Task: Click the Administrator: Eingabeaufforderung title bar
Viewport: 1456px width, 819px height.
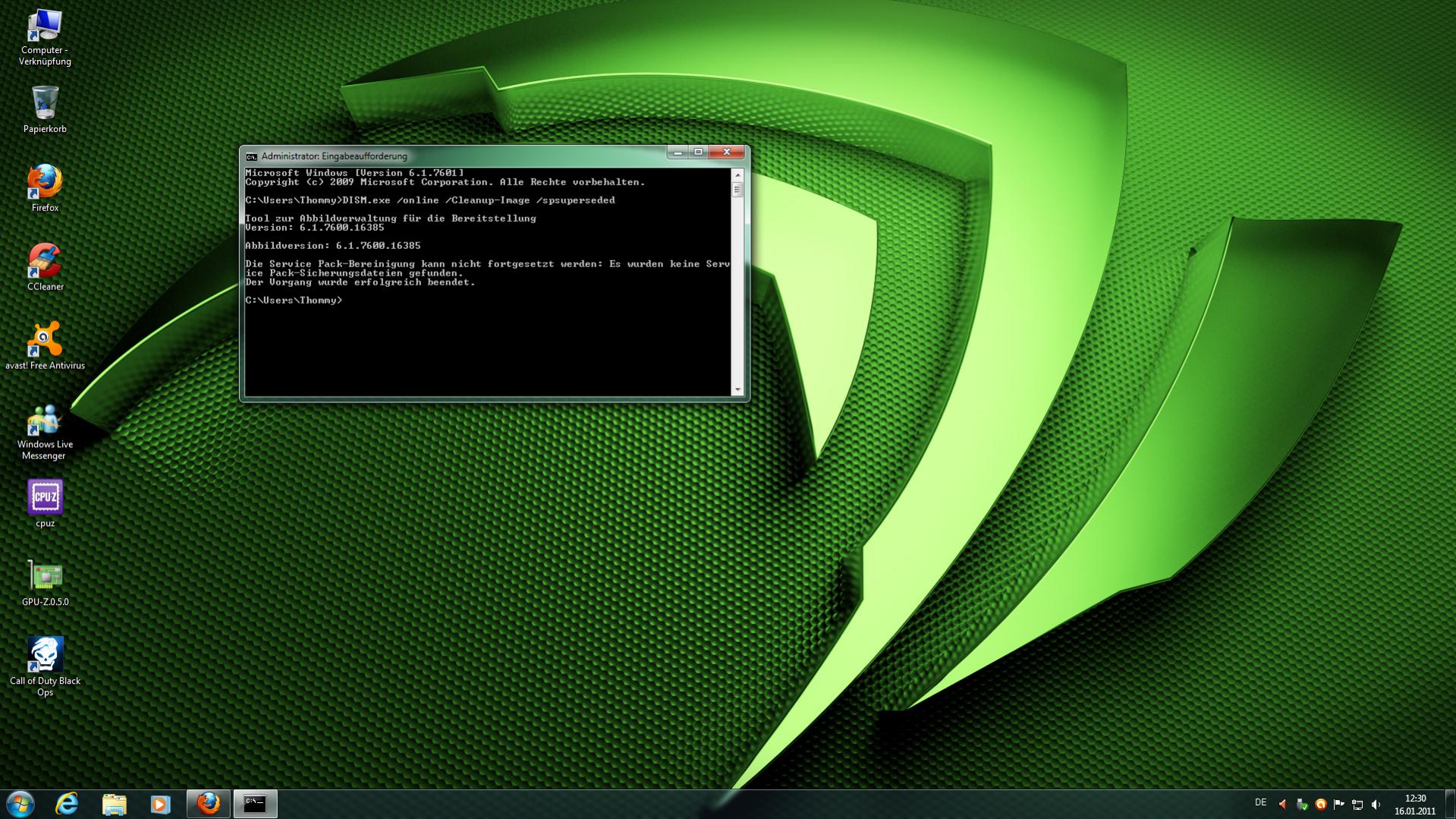Action: coord(455,156)
